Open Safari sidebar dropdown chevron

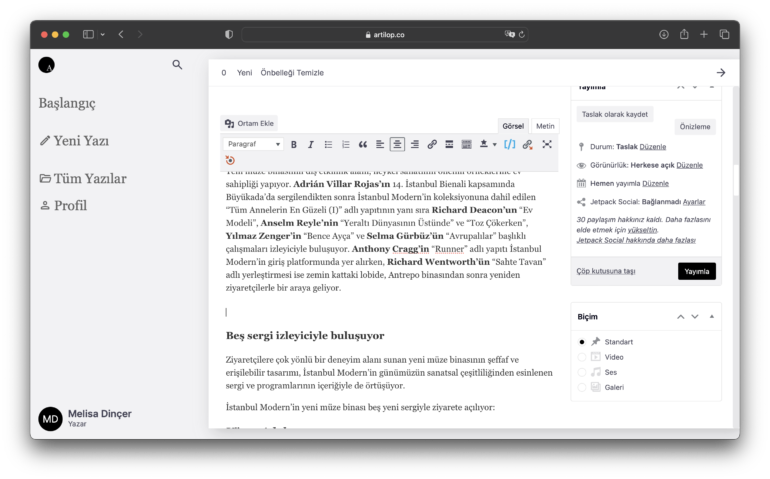point(103,34)
